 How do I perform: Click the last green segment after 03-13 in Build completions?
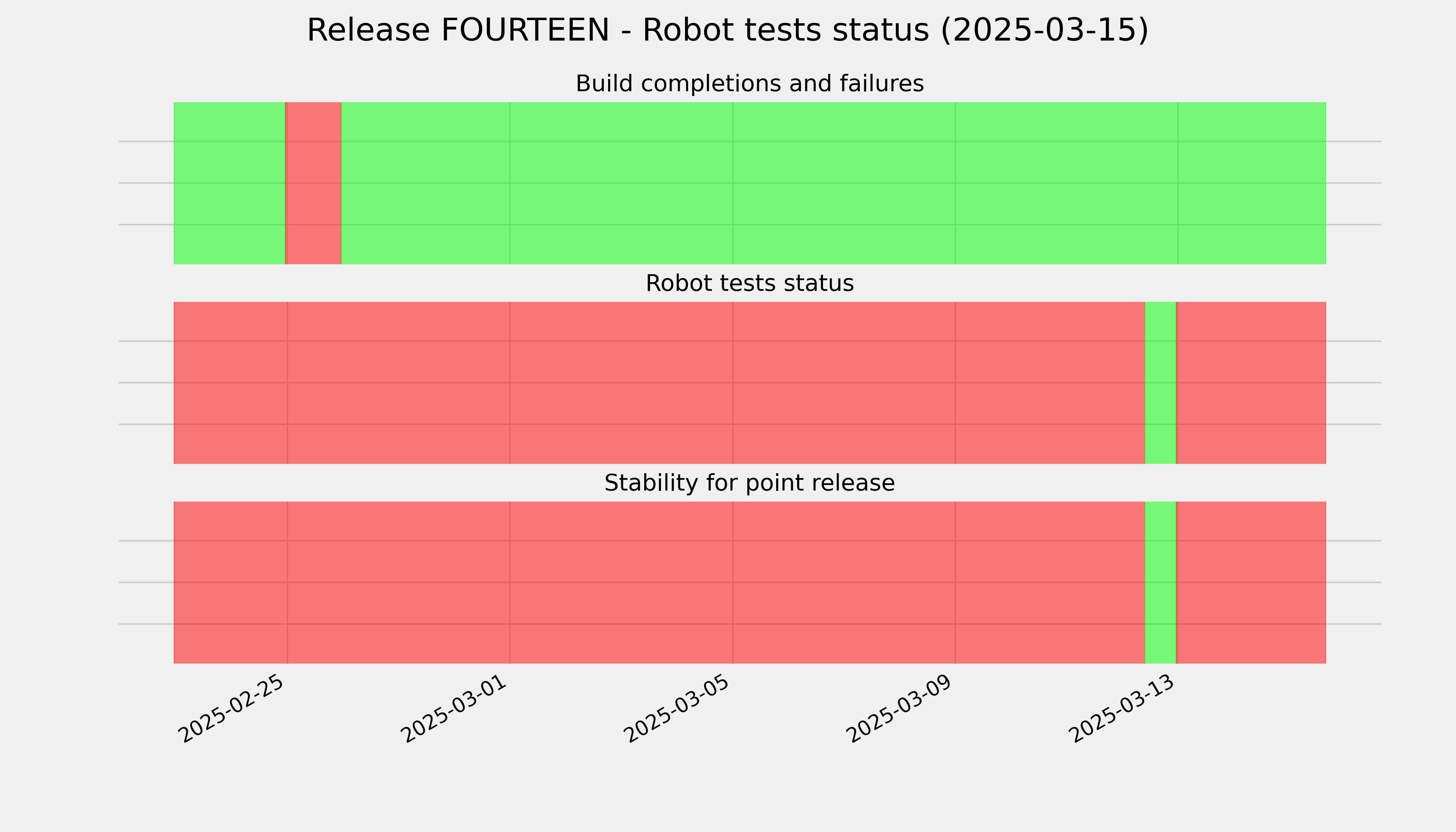point(1252,183)
